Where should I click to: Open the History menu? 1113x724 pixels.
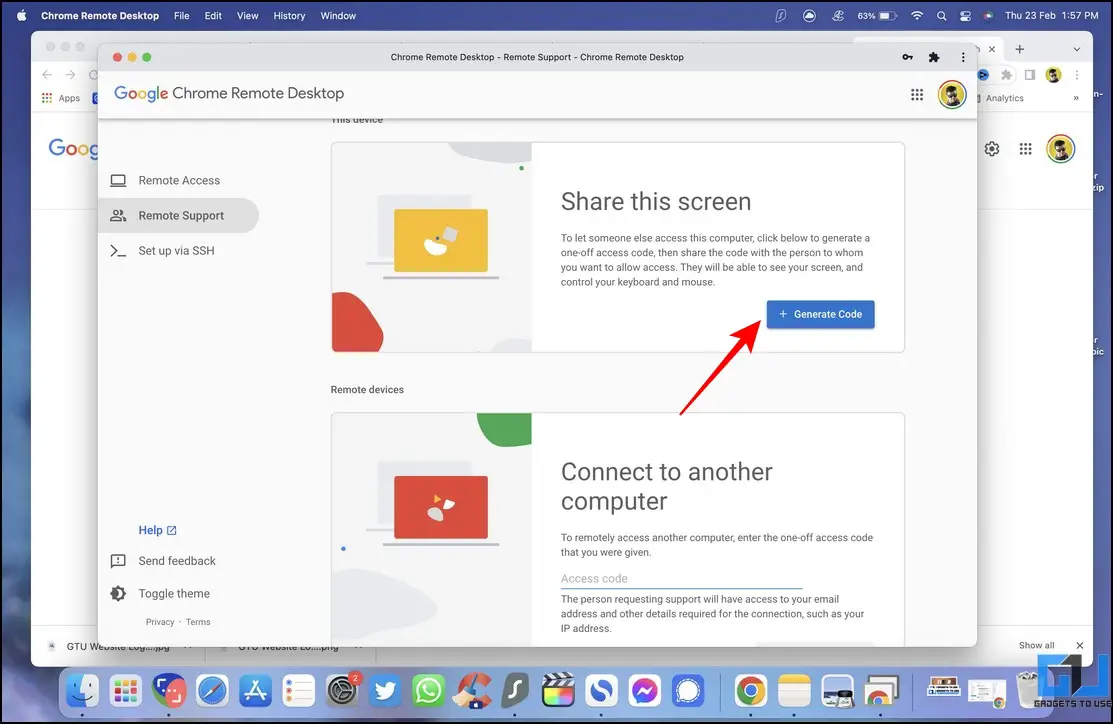[289, 16]
